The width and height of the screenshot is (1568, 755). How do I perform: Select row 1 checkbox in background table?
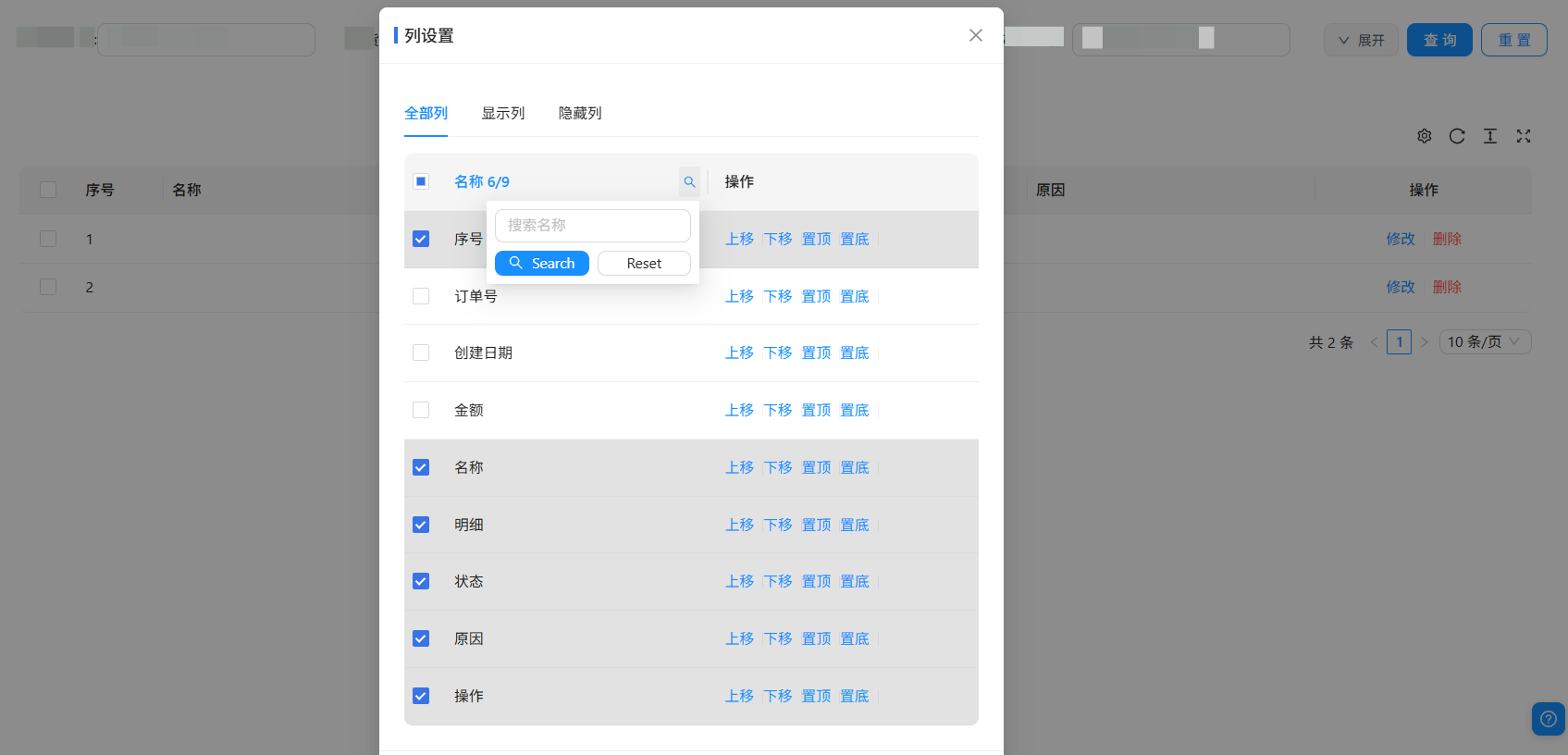tap(48, 239)
